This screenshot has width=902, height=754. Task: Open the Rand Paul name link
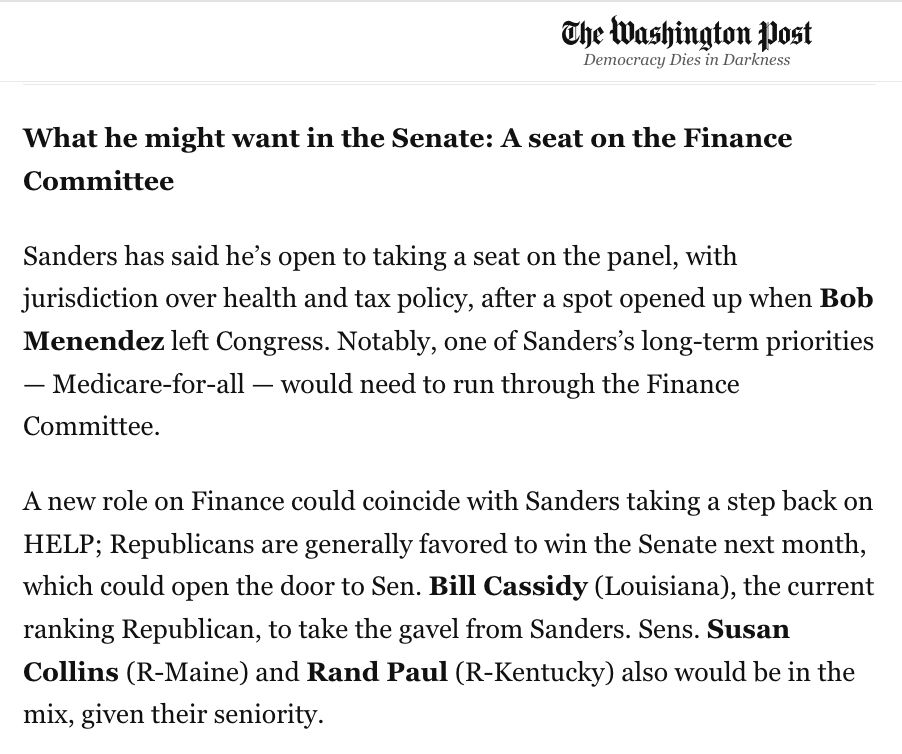tap(376, 672)
